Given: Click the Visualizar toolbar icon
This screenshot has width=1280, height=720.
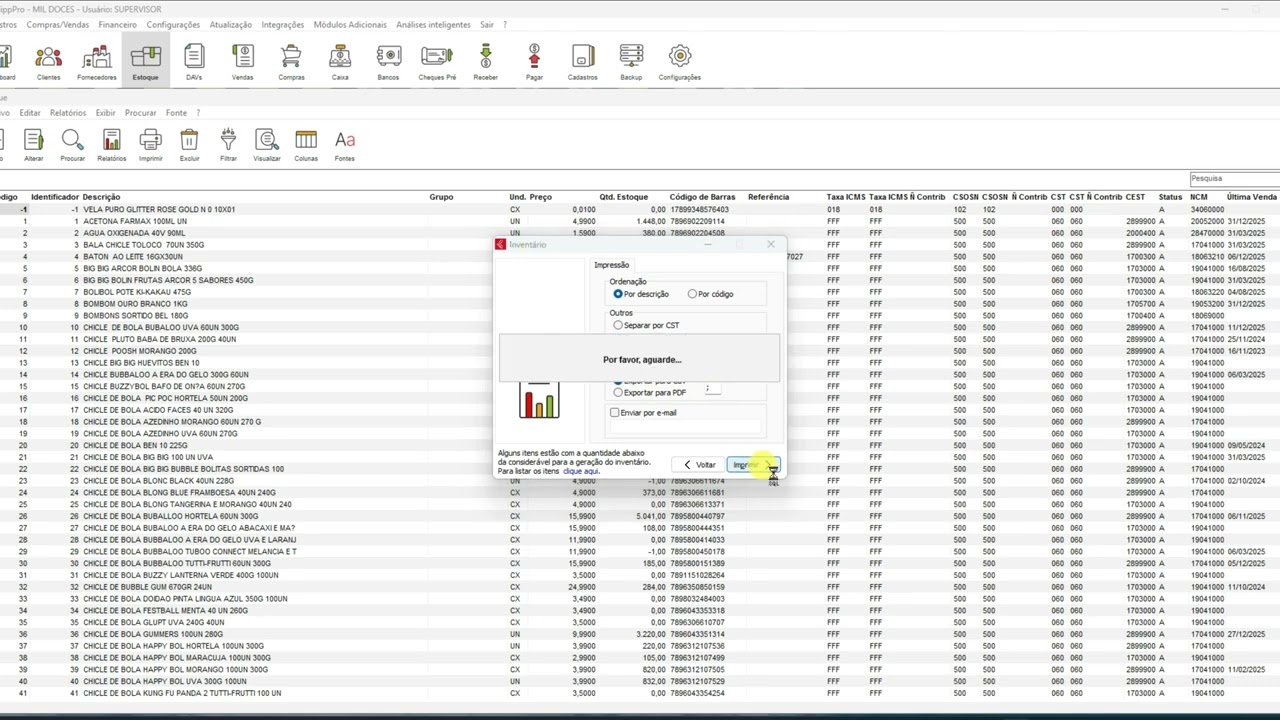Looking at the screenshot, I should click(267, 145).
